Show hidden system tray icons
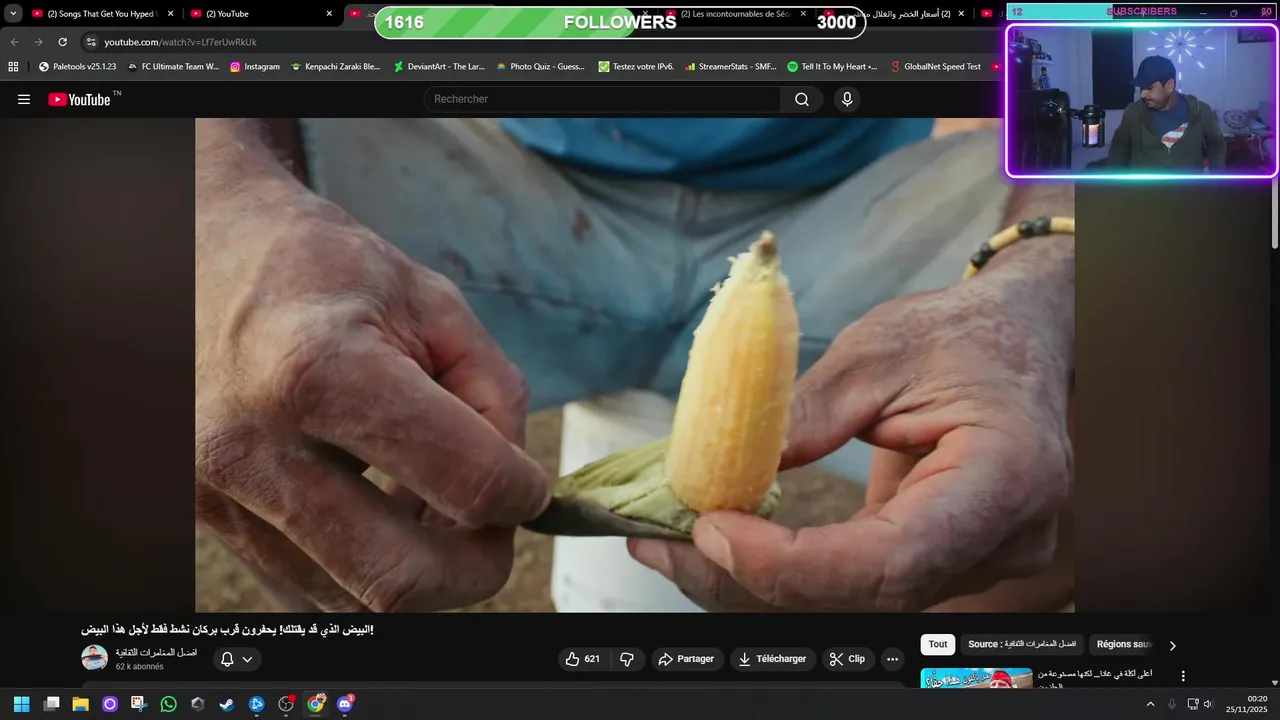 coord(1150,704)
